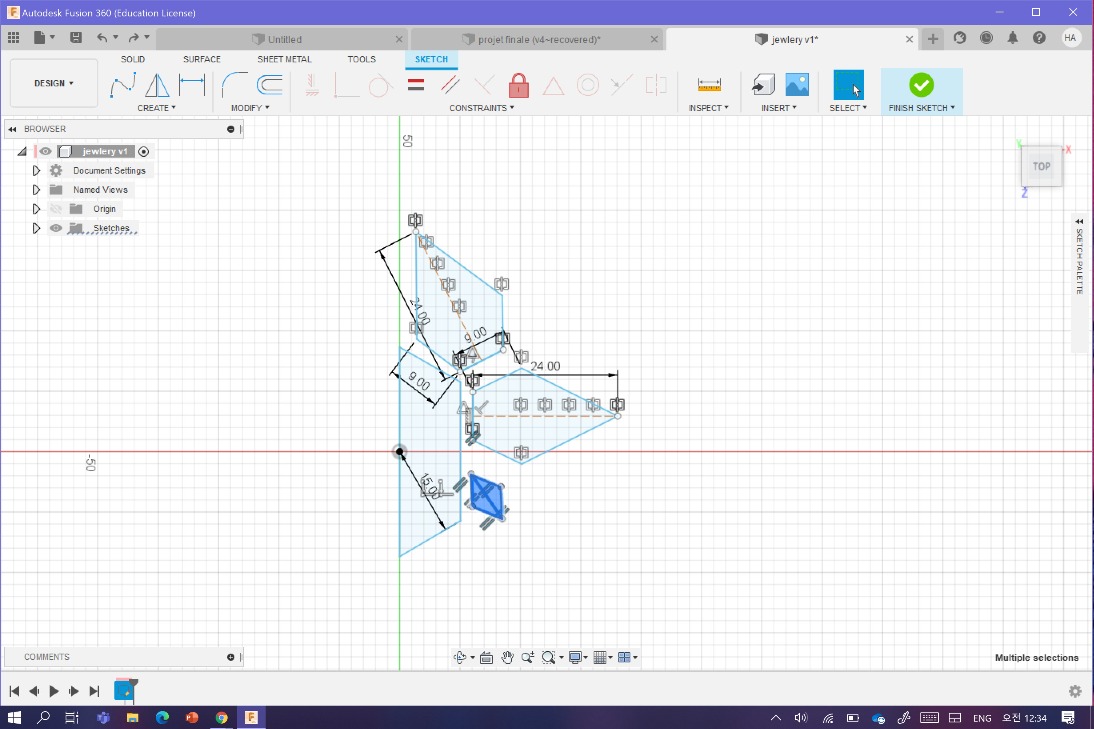Apply the Perpendicular constraint

click(484, 85)
